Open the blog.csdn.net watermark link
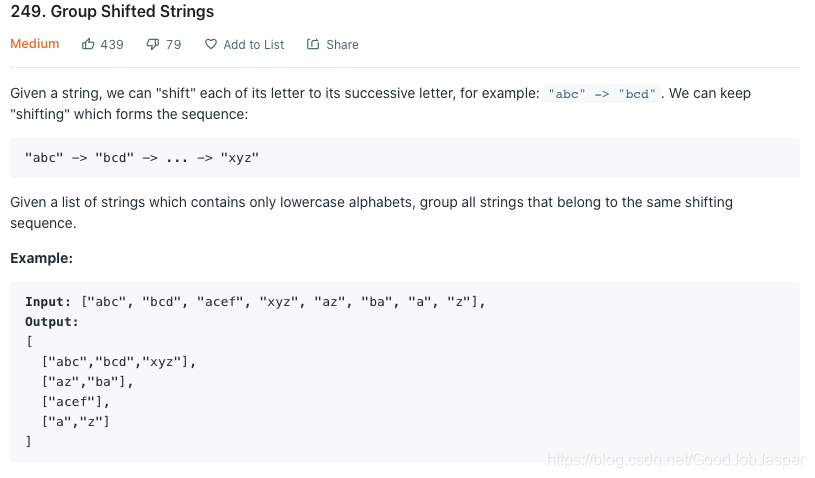Image resolution: width=815 pixels, height=478 pixels. tap(676, 460)
